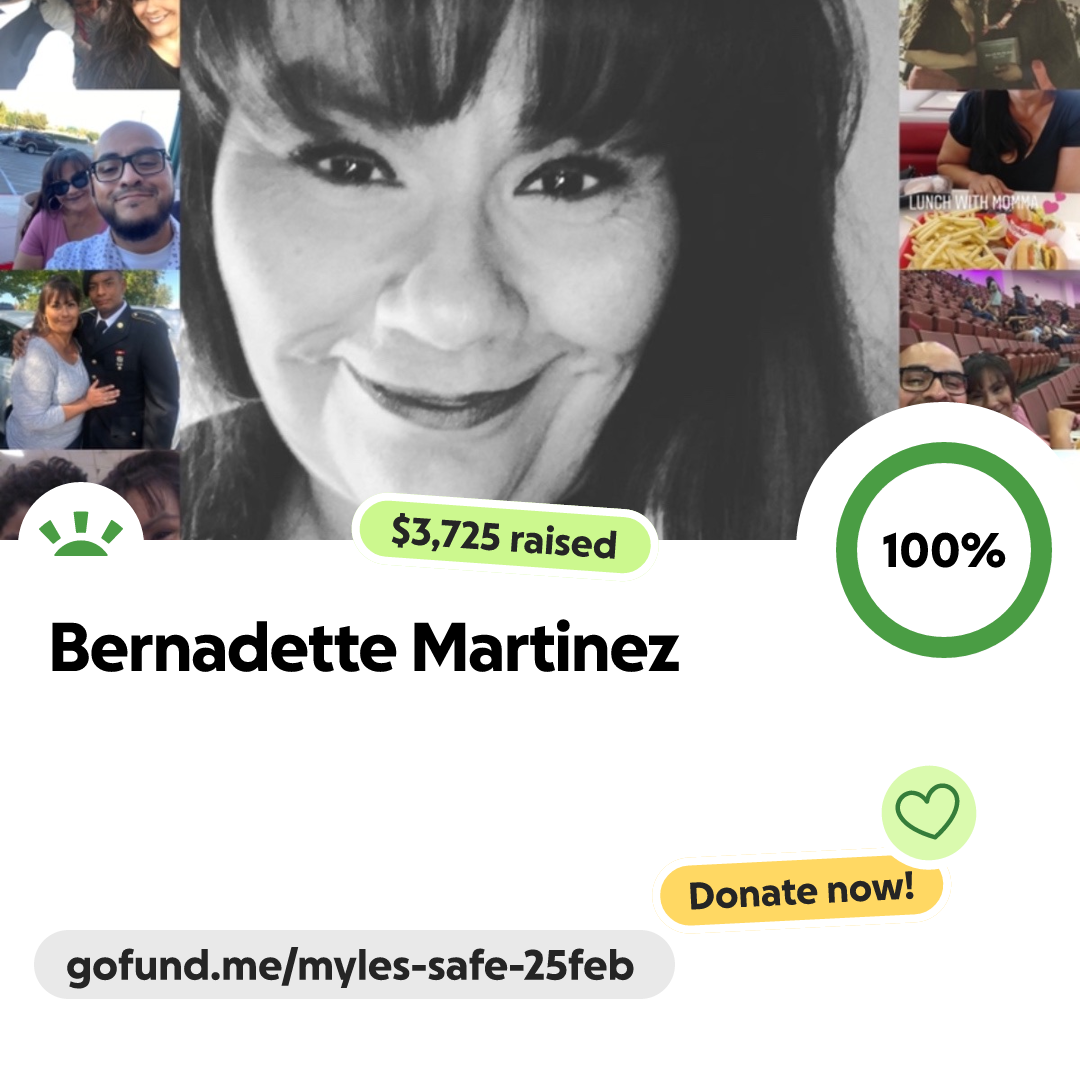Open the top-left corner selfie thumbnail
Viewport: 1080px width, 1080px height.
(x=90, y=44)
